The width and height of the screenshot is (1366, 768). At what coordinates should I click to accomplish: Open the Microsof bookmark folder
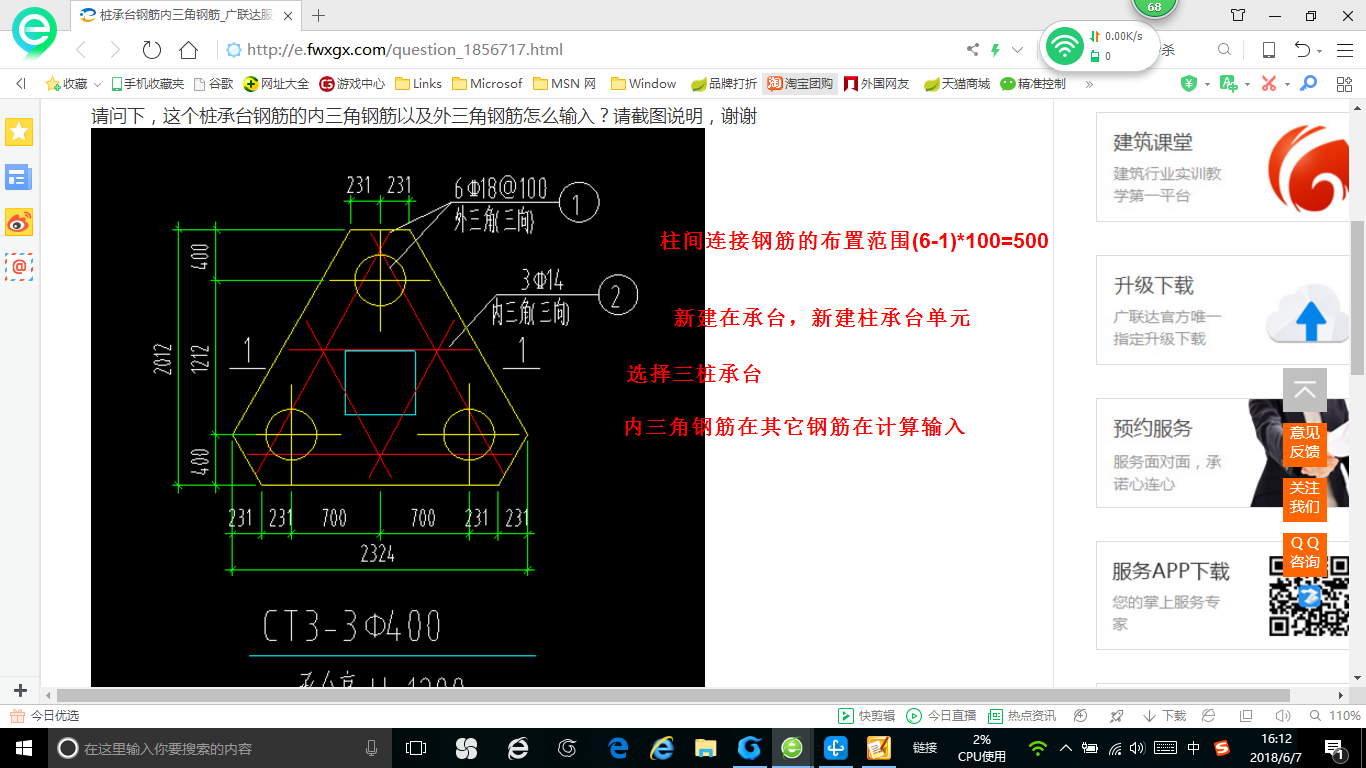tap(488, 84)
